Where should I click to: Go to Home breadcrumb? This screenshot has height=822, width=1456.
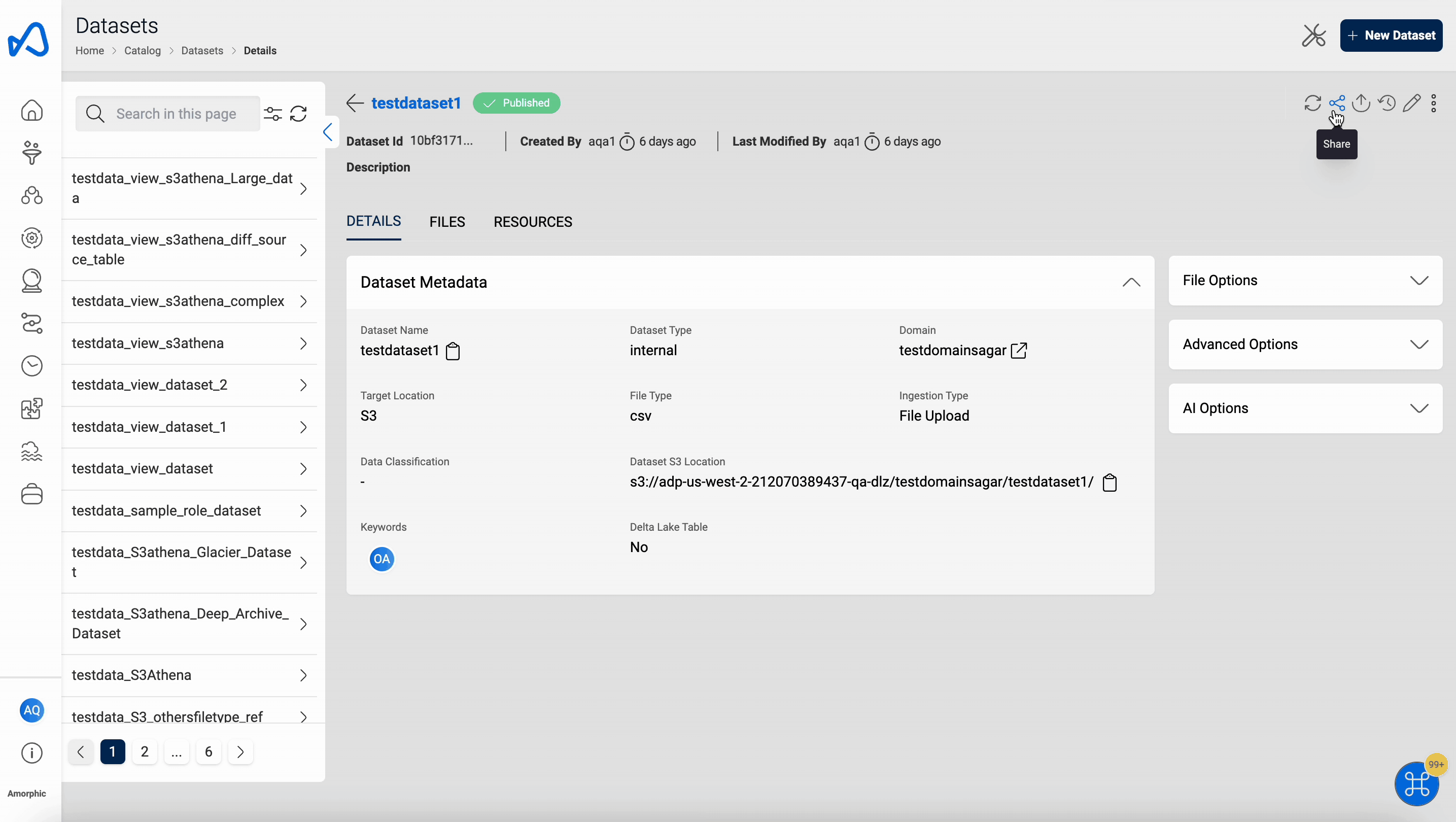click(x=90, y=50)
